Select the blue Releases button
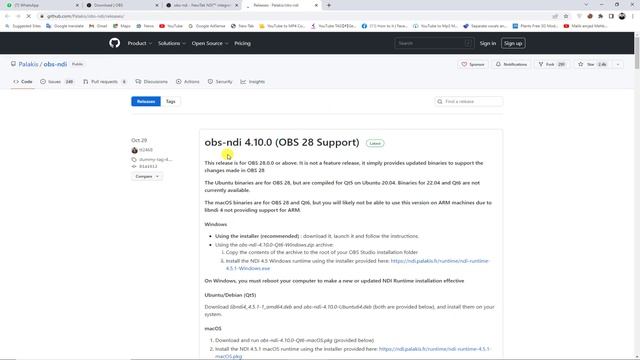The width and height of the screenshot is (640, 360). pyautogui.click(x=146, y=101)
